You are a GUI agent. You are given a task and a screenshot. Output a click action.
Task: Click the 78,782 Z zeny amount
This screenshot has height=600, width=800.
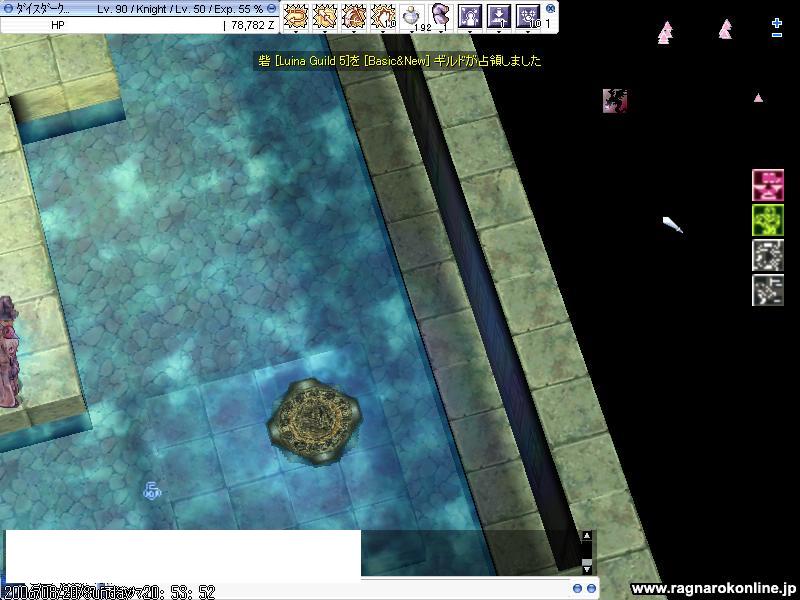click(253, 24)
